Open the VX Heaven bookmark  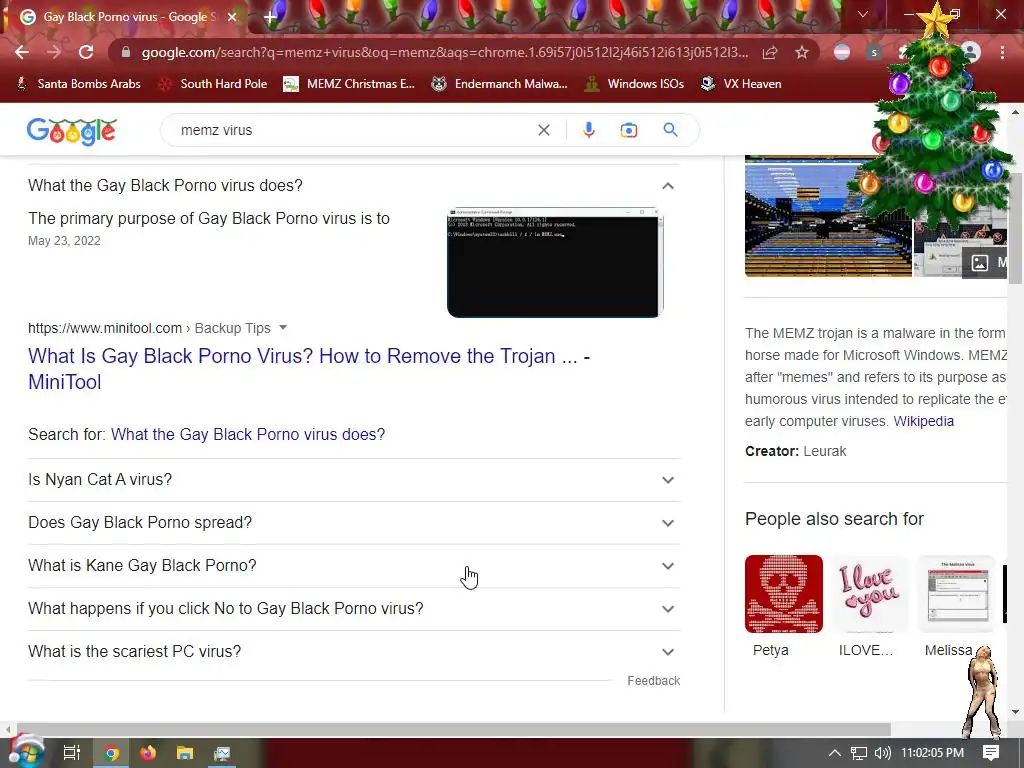[x=741, y=84]
